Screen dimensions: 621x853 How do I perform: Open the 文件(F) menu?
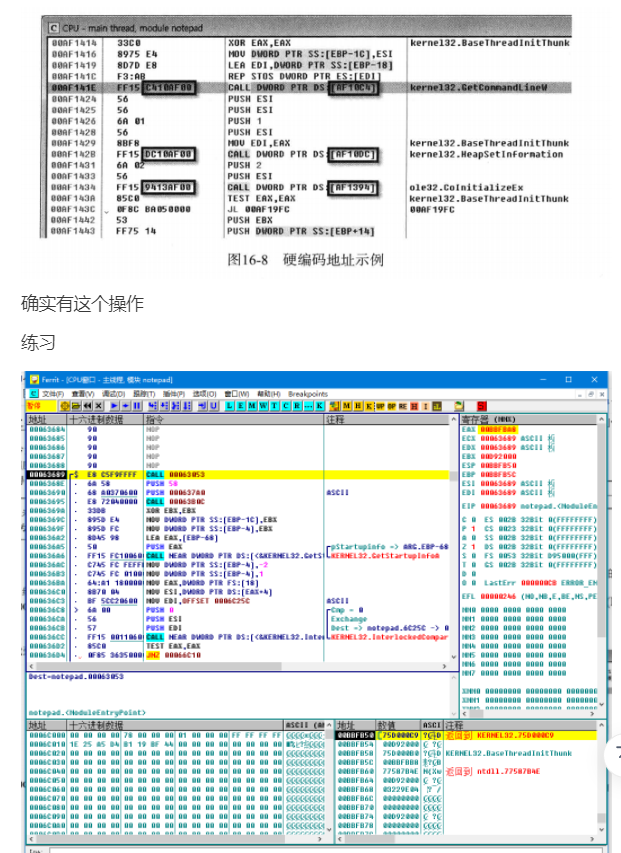point(53,393)
